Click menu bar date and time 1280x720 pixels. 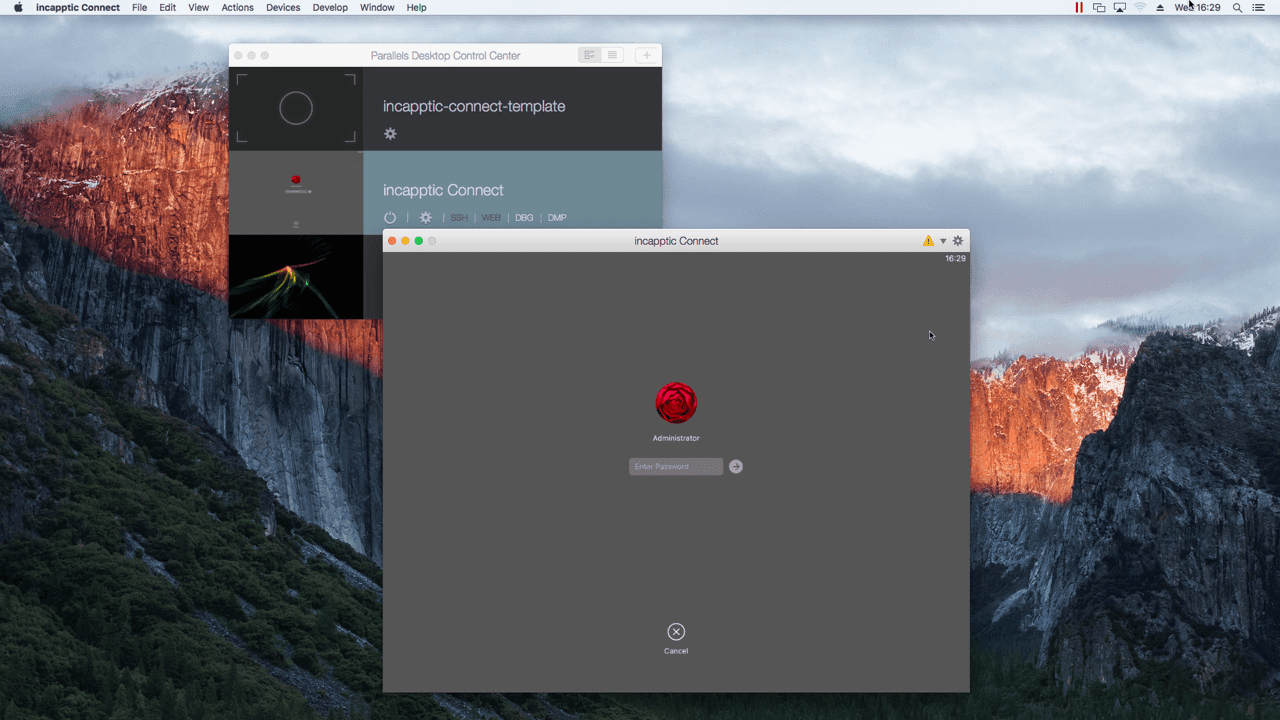tap(1197, 7)
